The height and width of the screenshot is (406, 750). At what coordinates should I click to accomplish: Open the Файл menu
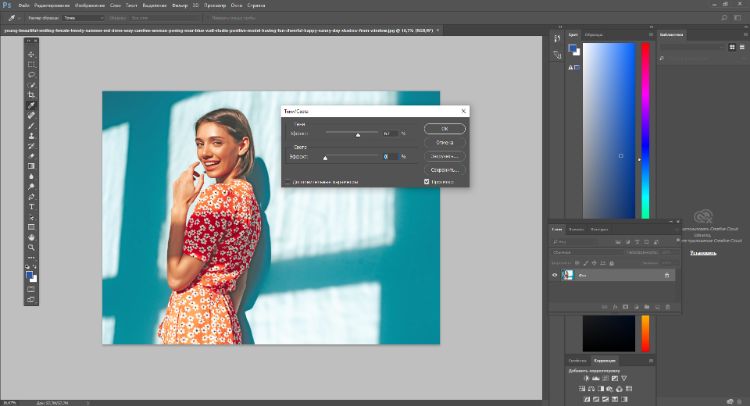coord(23,5)
